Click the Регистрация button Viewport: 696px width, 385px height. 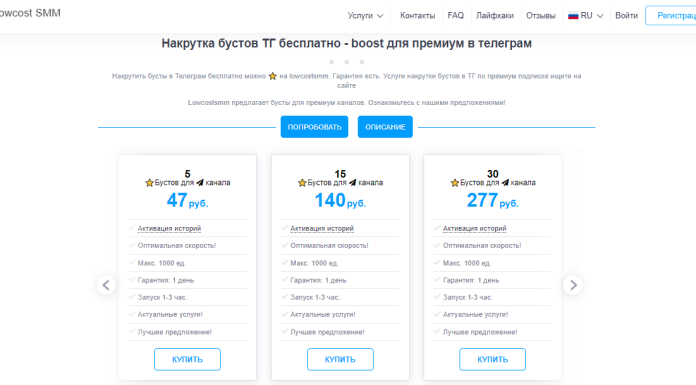tap(671, 16)
